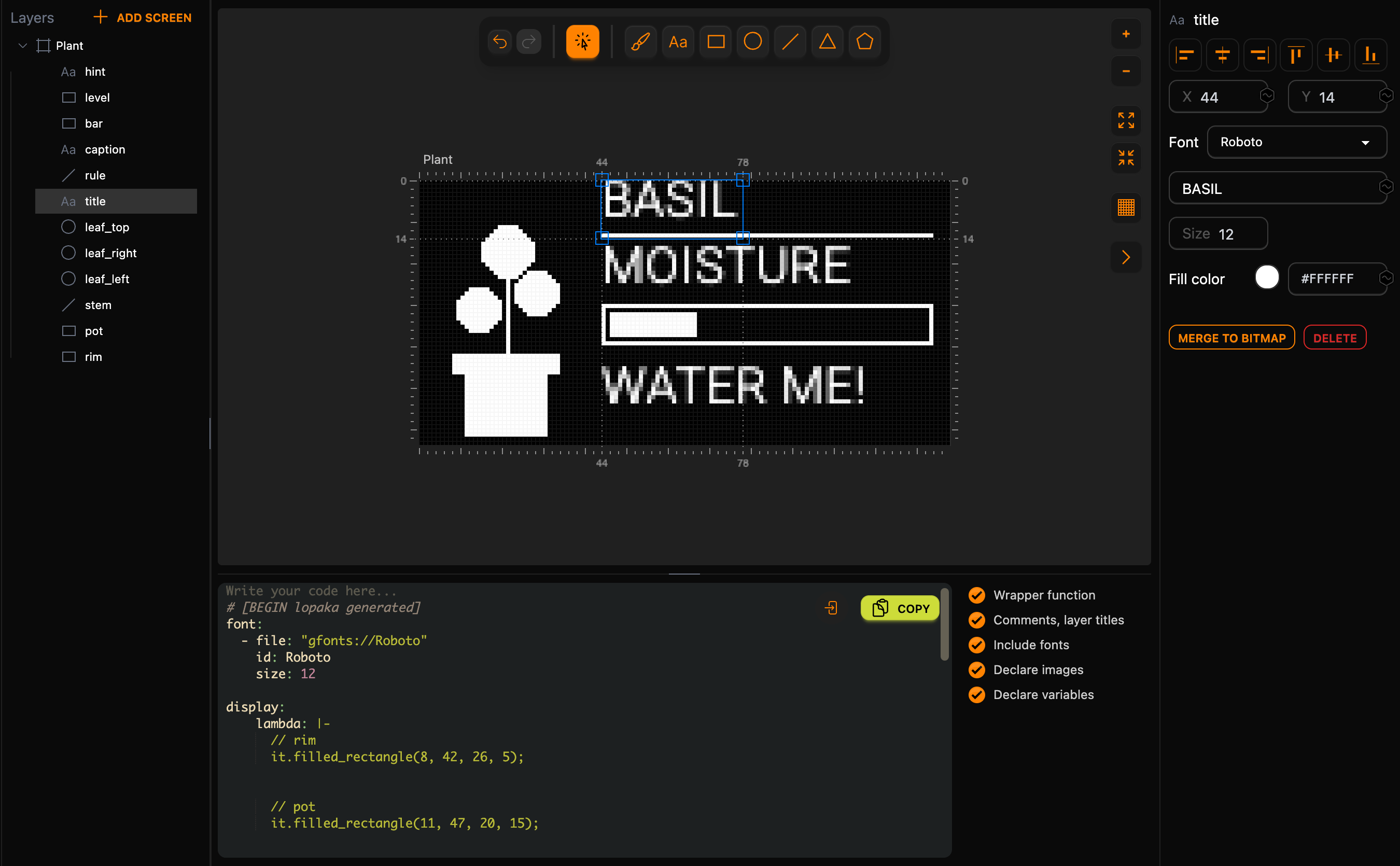The width and height of the screenshot is (1400, 866).
Task: Toggle the Include fonts option
Action: [x=1019, y=645]
